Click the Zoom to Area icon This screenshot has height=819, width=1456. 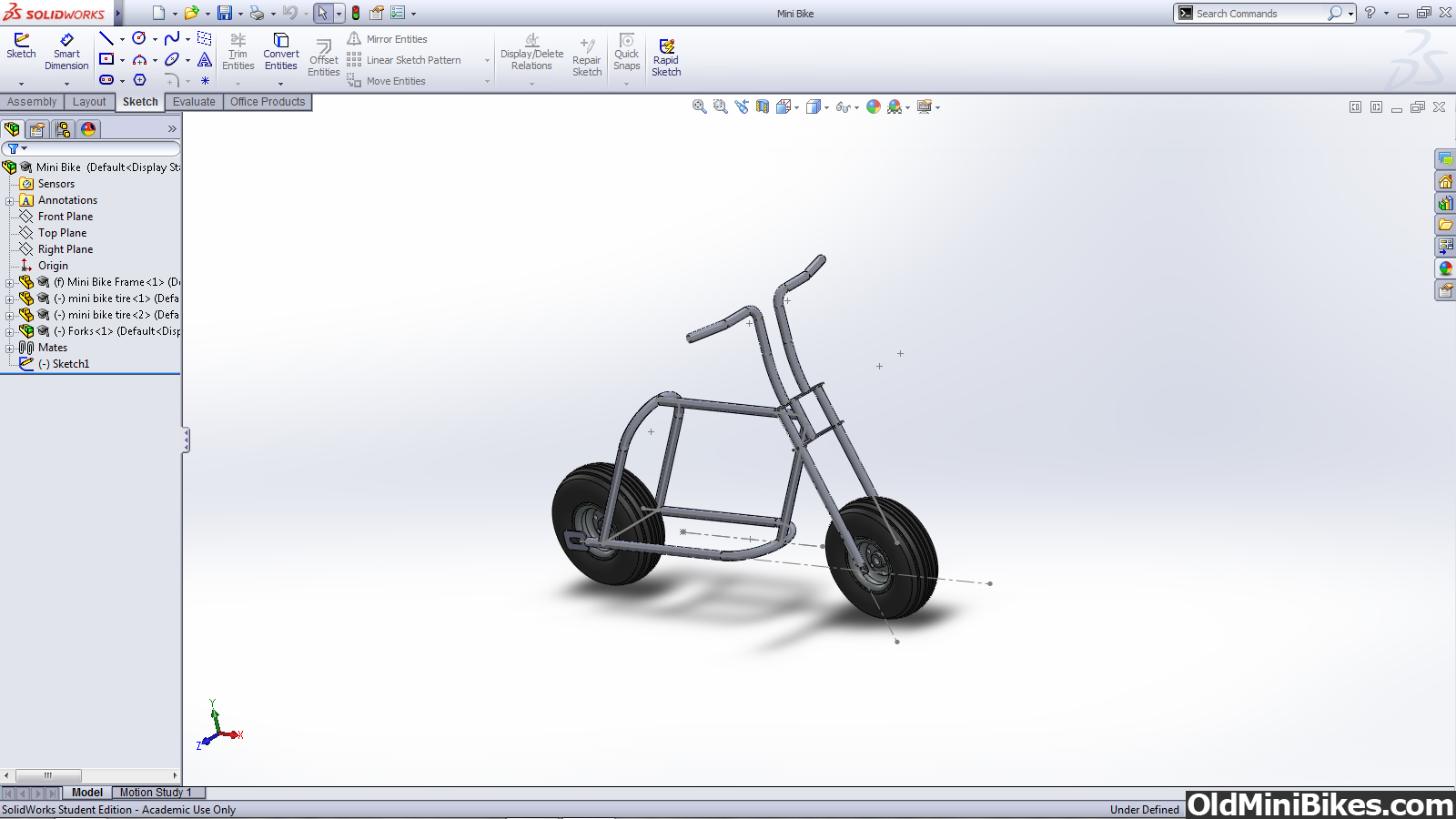tap(720, 106)
